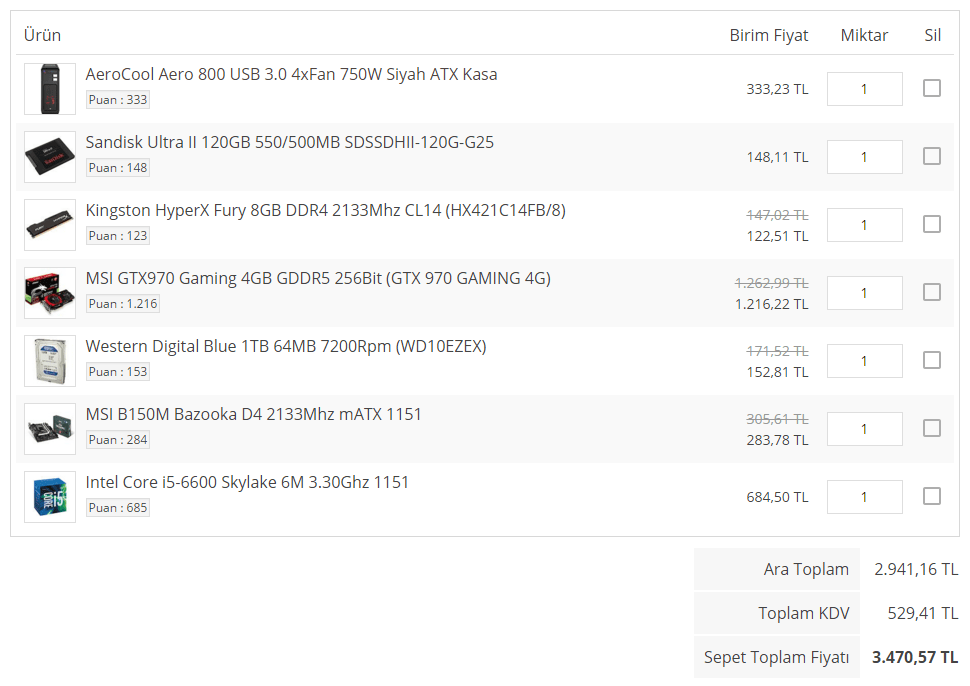Tick the Sil checkbox for Sandisk SSD
Image resolution: width=970 pixels, height=686 pixels.
pos(932,156)
